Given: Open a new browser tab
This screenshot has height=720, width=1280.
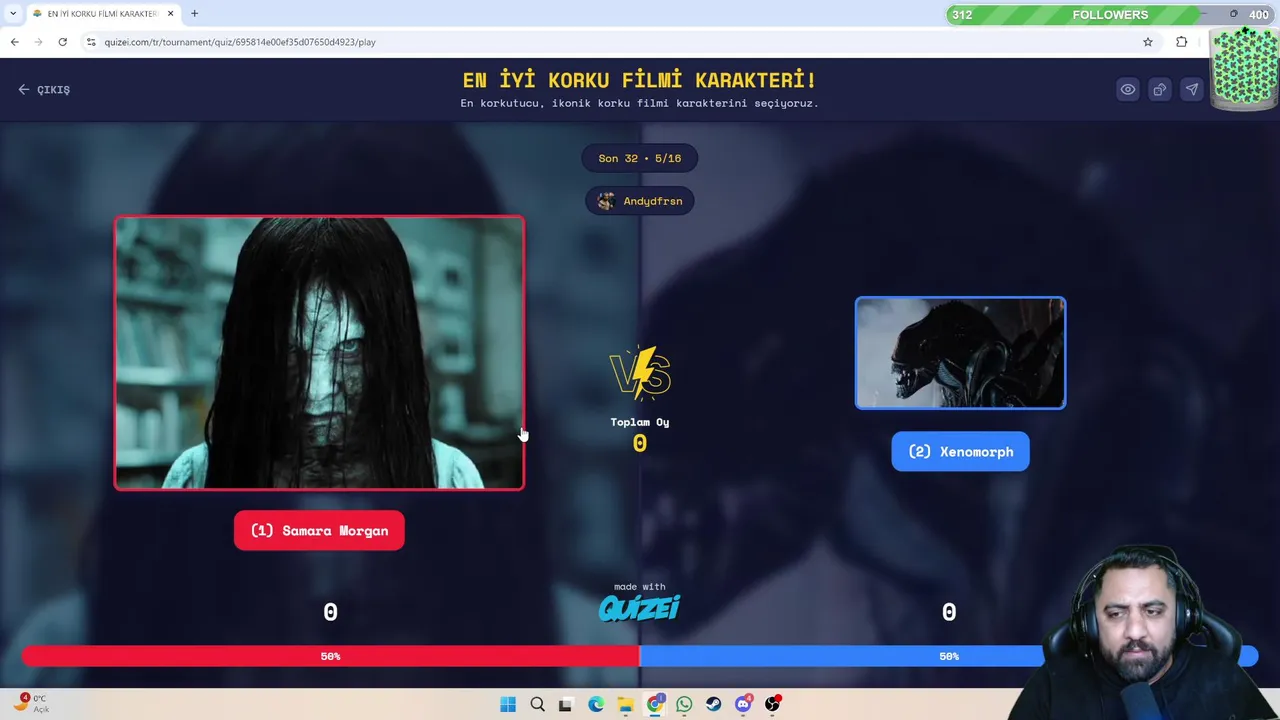Looking at the screenshot, I should point(194,14).
